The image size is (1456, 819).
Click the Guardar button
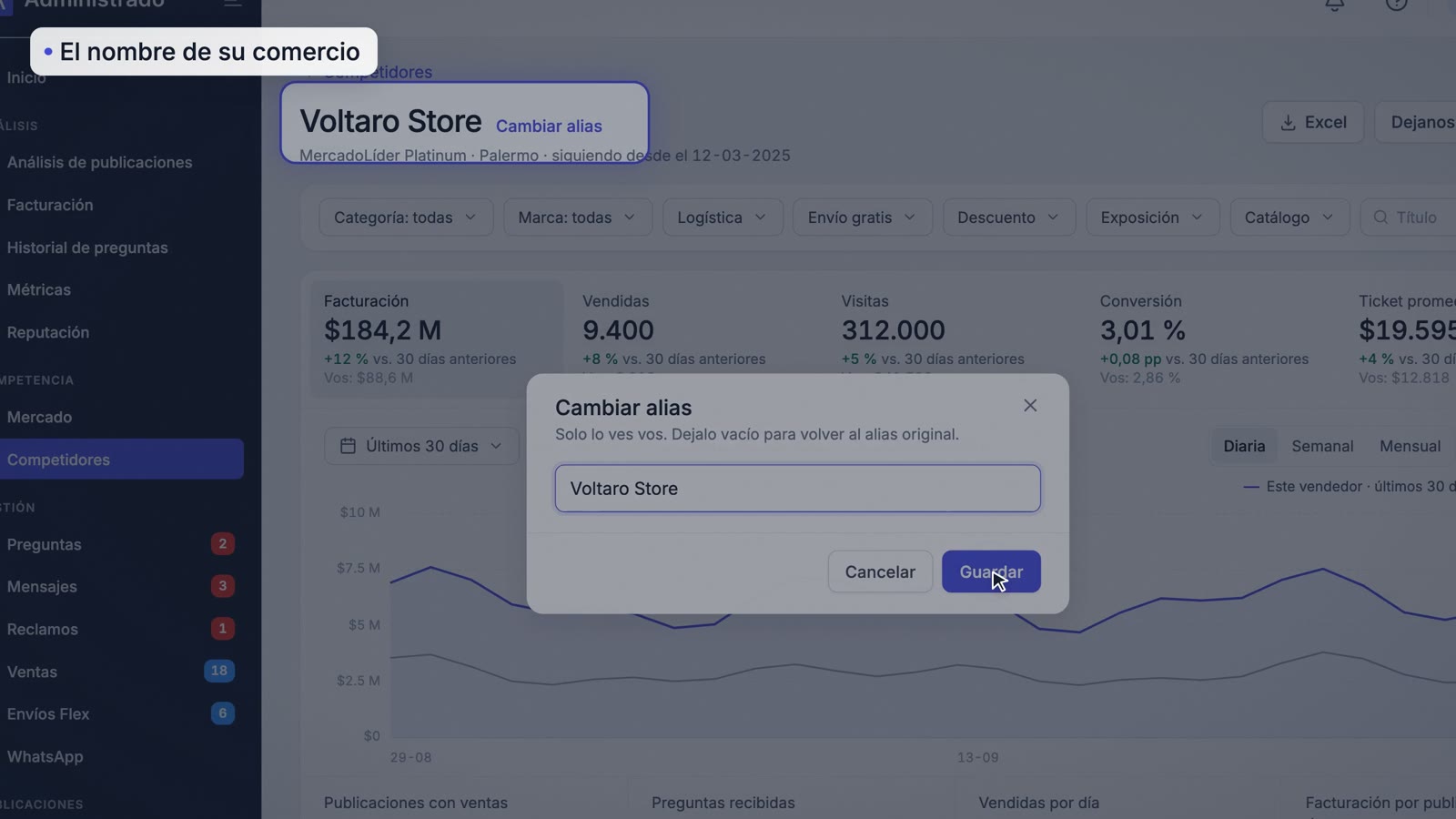(991, 571)
